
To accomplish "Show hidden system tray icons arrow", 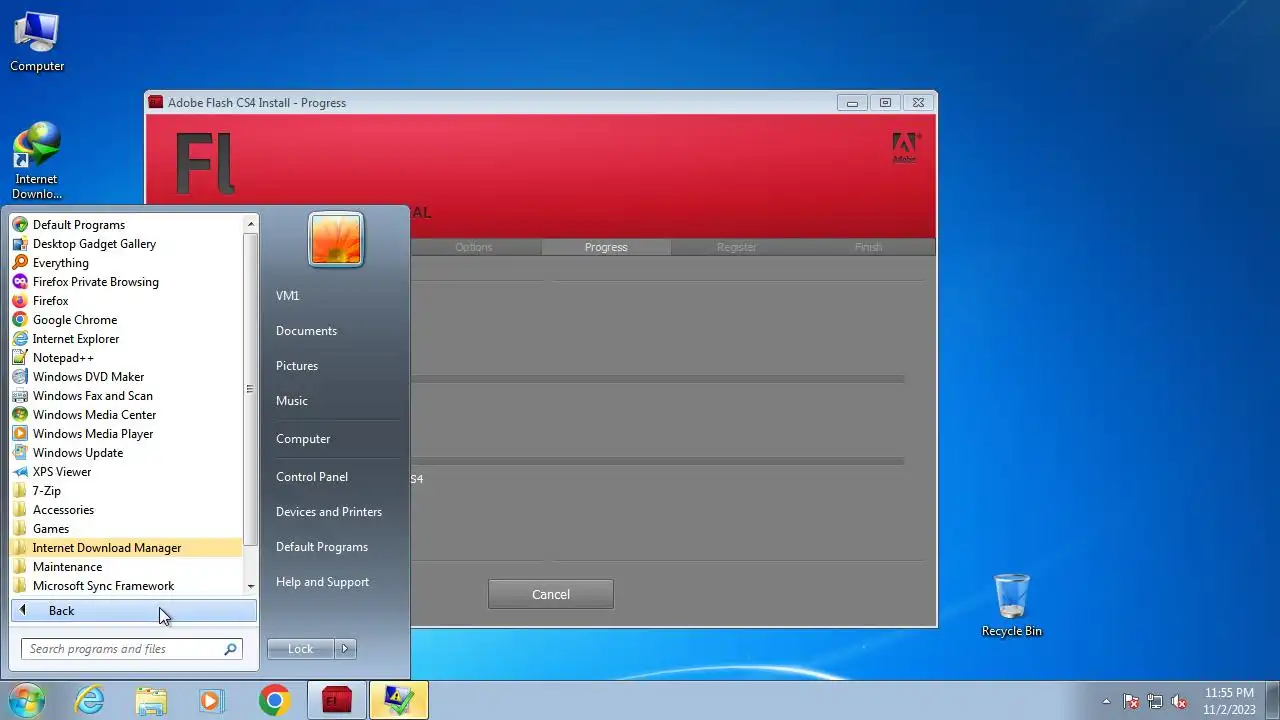I will click(1106, 701).
